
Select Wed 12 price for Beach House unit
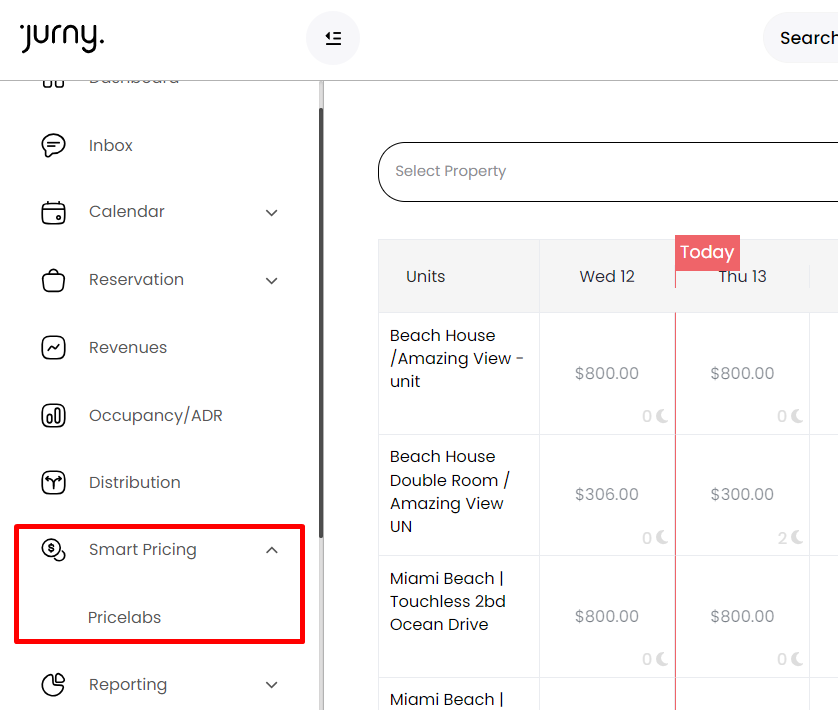pos(606,374)
